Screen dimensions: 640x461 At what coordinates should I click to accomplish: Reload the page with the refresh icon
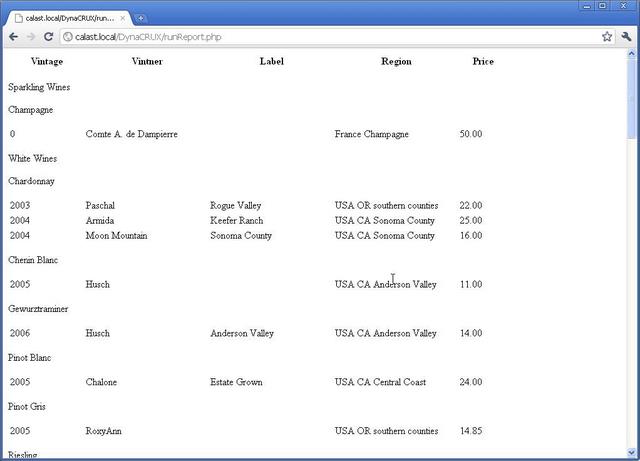[x=49, y=37]
